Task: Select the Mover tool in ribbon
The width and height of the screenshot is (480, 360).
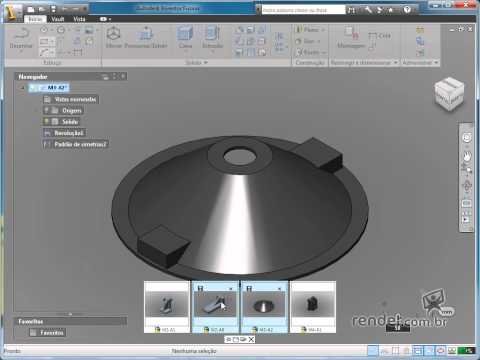Action: click(x=114, y=37)
